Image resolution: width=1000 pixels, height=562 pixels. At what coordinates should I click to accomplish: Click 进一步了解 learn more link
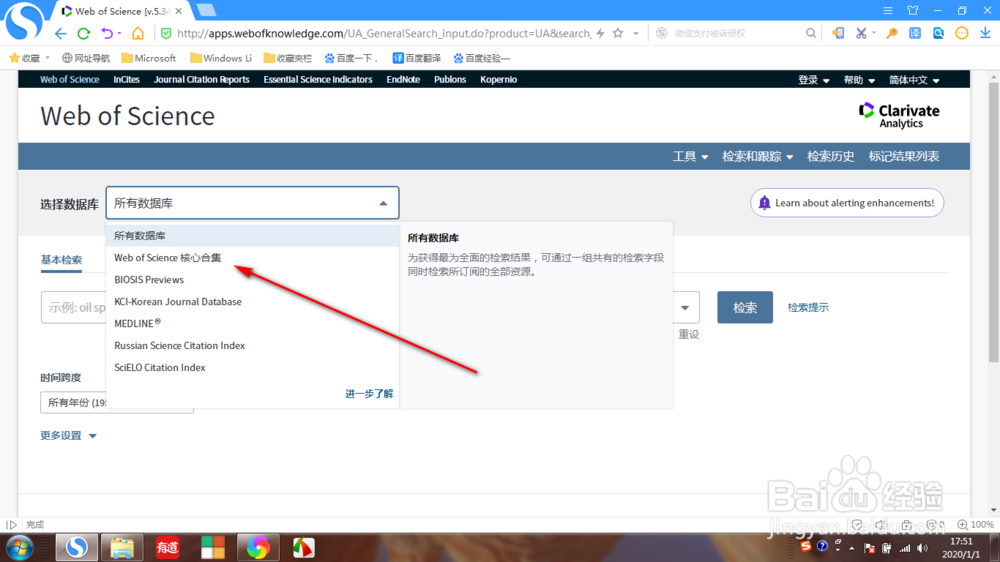pos(369,394)
